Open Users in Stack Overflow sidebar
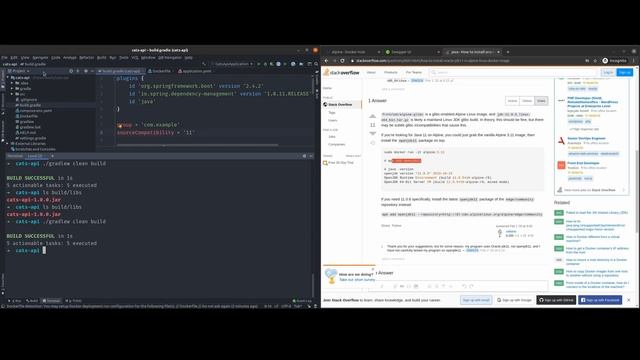The image size is (640, 360). click(x=333, y=120)
